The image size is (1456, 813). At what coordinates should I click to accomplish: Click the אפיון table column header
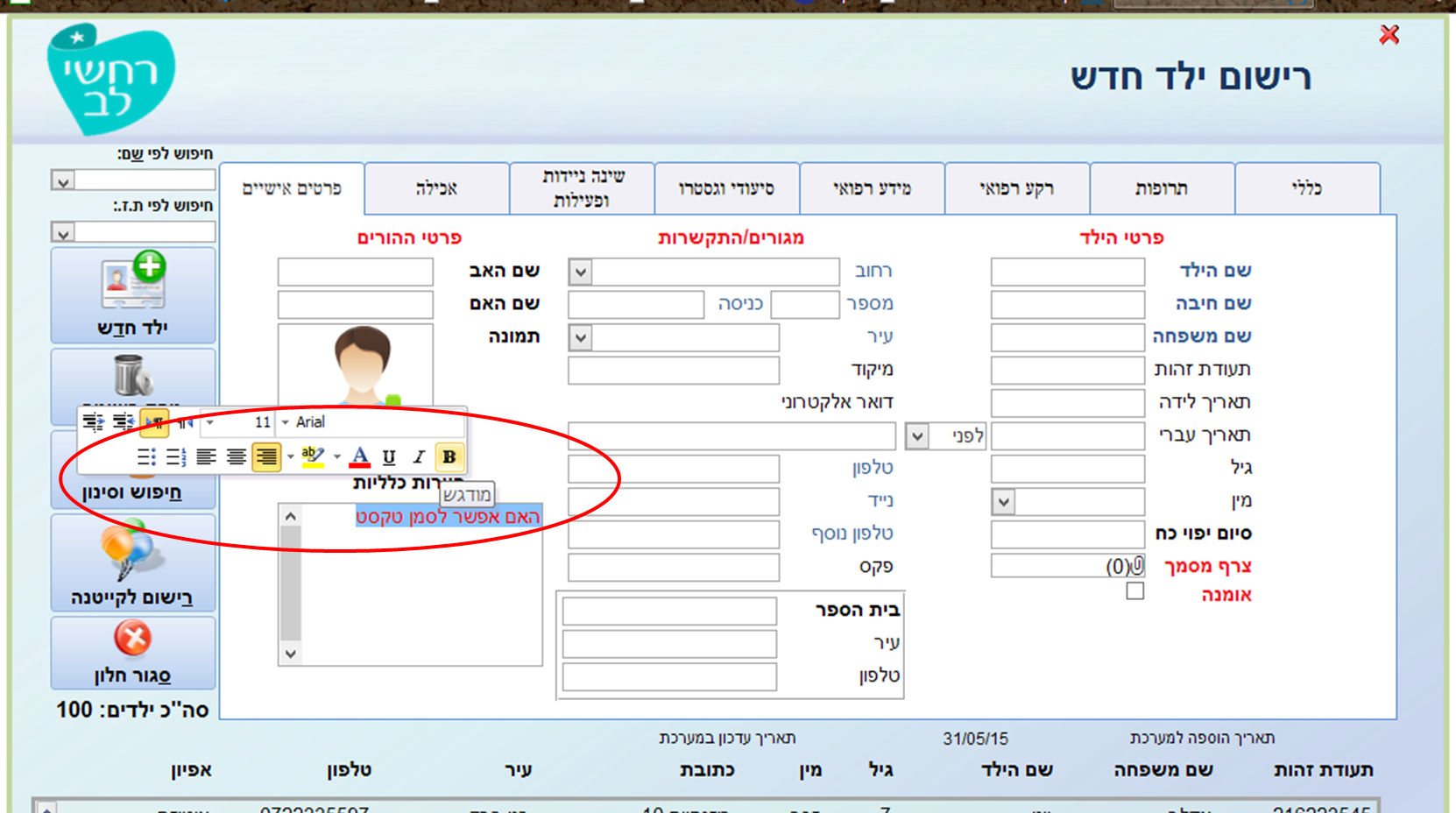191,770
